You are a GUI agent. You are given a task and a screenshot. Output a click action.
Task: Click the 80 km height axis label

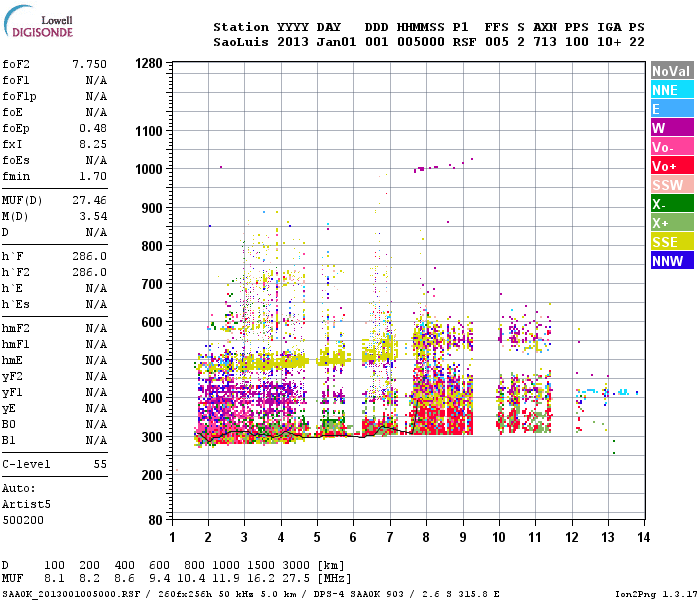(x=155, y=520)
